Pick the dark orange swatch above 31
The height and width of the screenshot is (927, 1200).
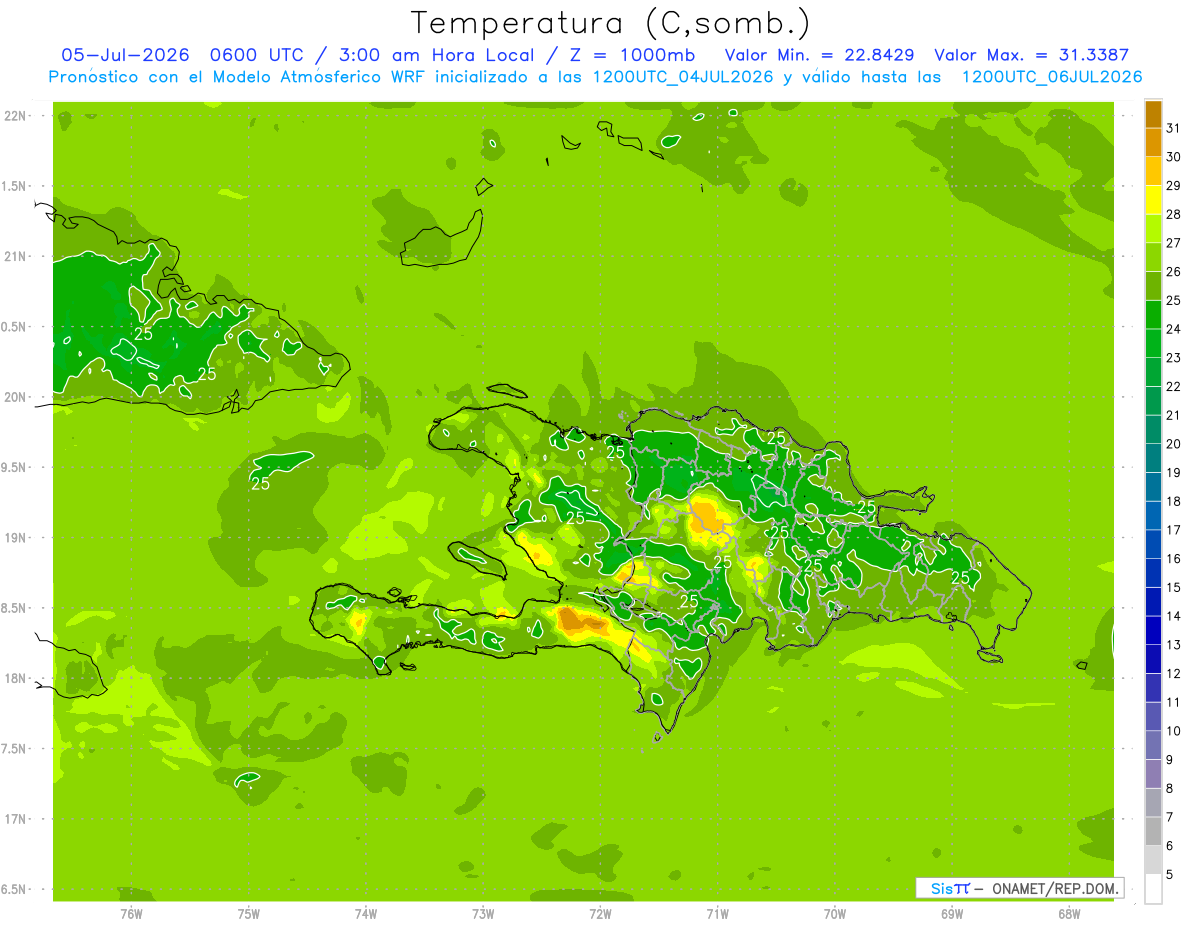point(1153,114)
